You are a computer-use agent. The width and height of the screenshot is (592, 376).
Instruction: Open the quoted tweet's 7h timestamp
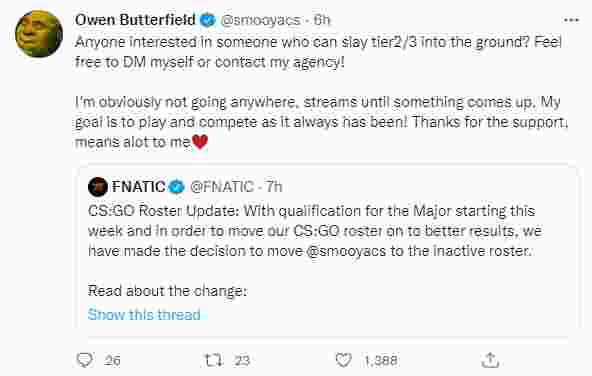click(x=274, y=187)
